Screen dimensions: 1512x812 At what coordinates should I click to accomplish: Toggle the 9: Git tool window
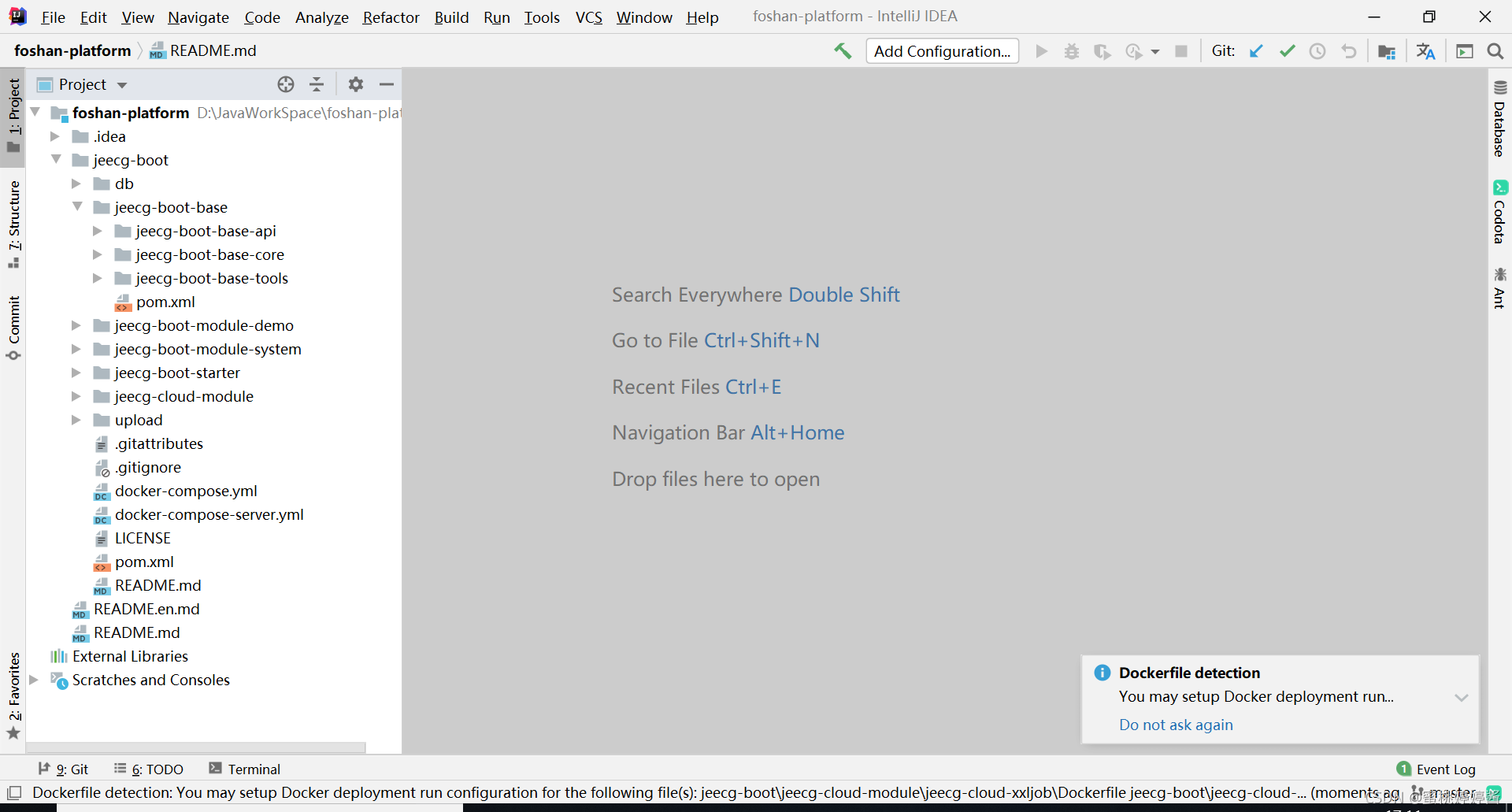tap(64, 769)
